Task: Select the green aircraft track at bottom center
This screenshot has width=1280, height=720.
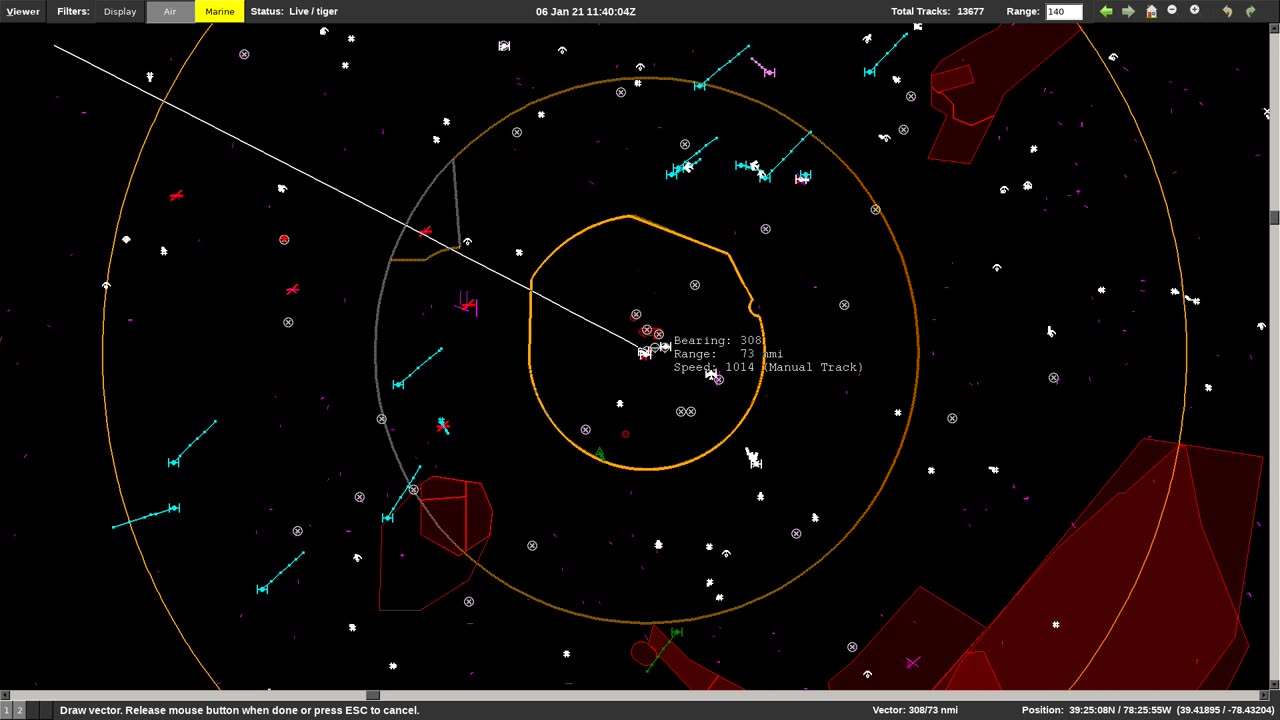Action: [x=676, y=632]
